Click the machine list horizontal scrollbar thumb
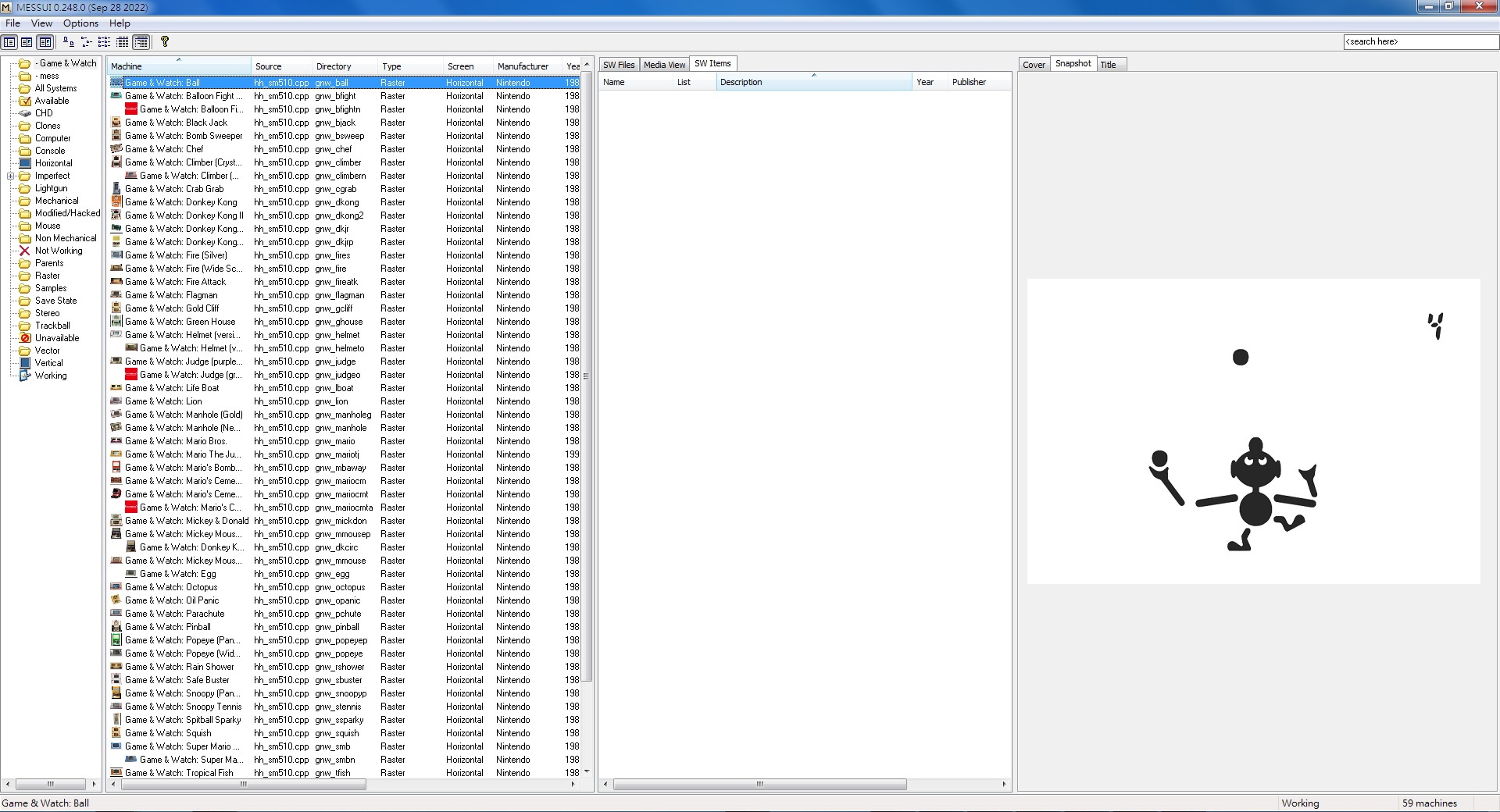The width and height of the screenshot is (1500, 812). coord(244,784)
